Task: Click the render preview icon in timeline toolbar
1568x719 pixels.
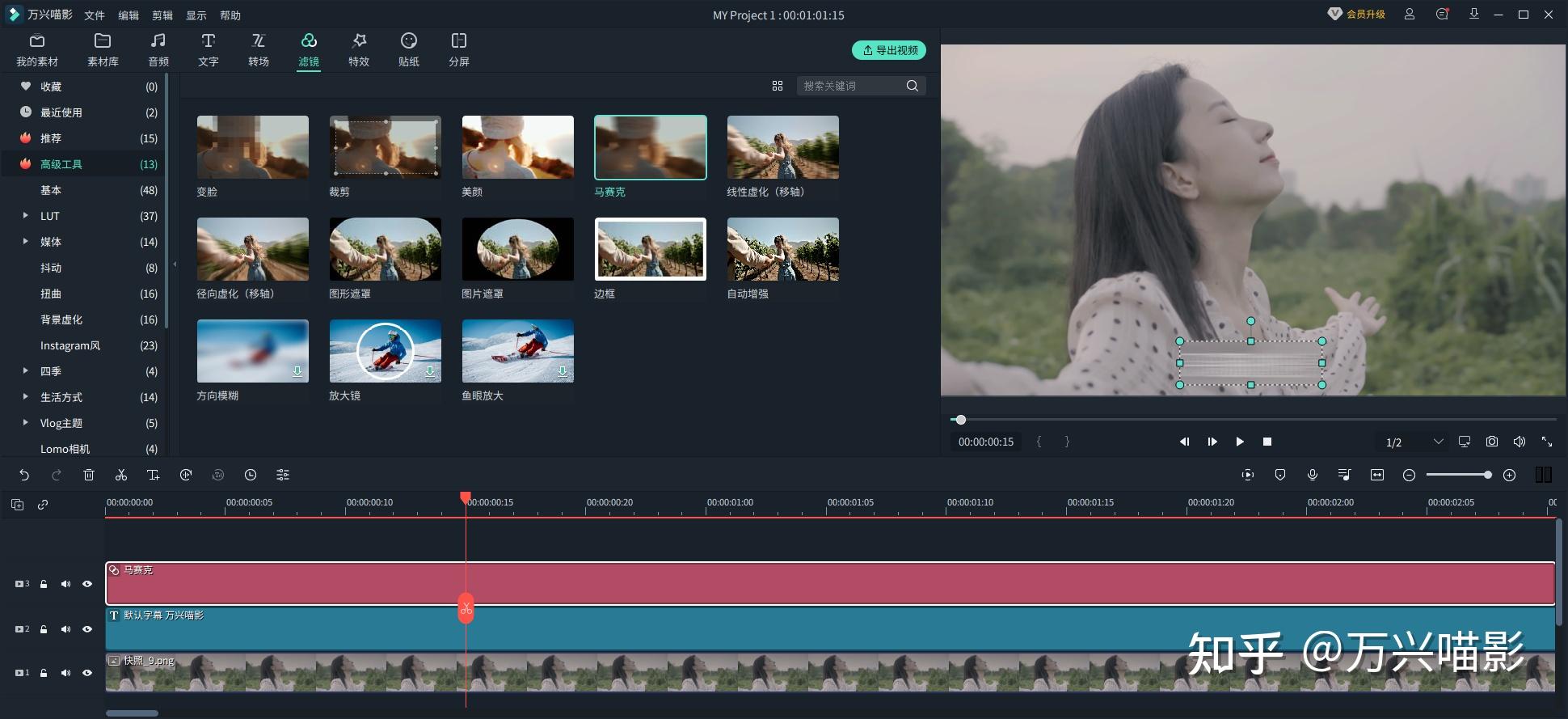Action: tap(1248, 475)
